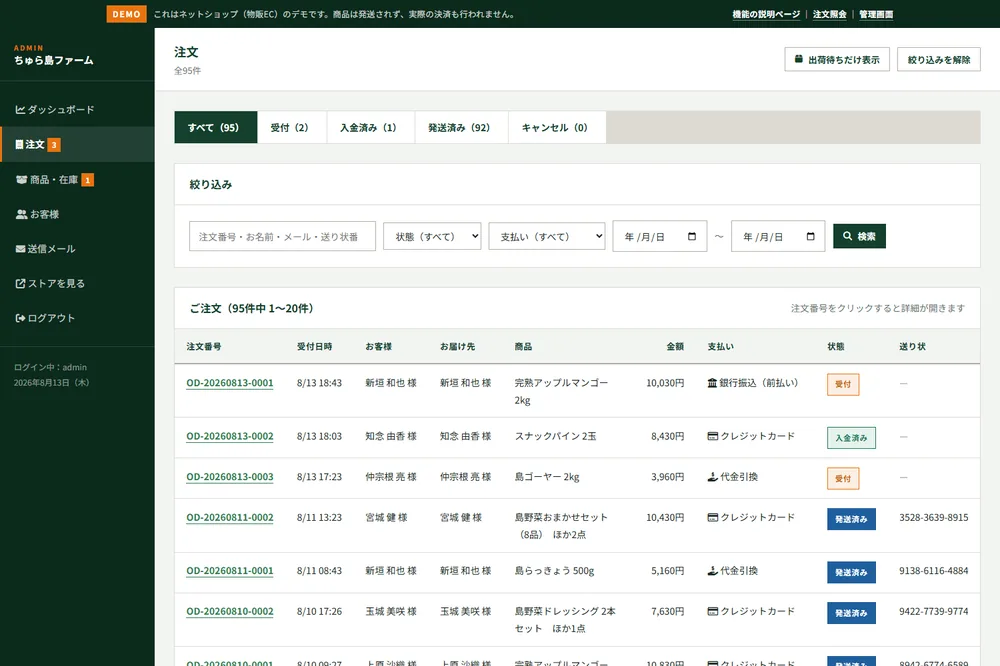
Task: Click bank icon beside 銀行振込(前払い)
Action: (x=712, y=383)
